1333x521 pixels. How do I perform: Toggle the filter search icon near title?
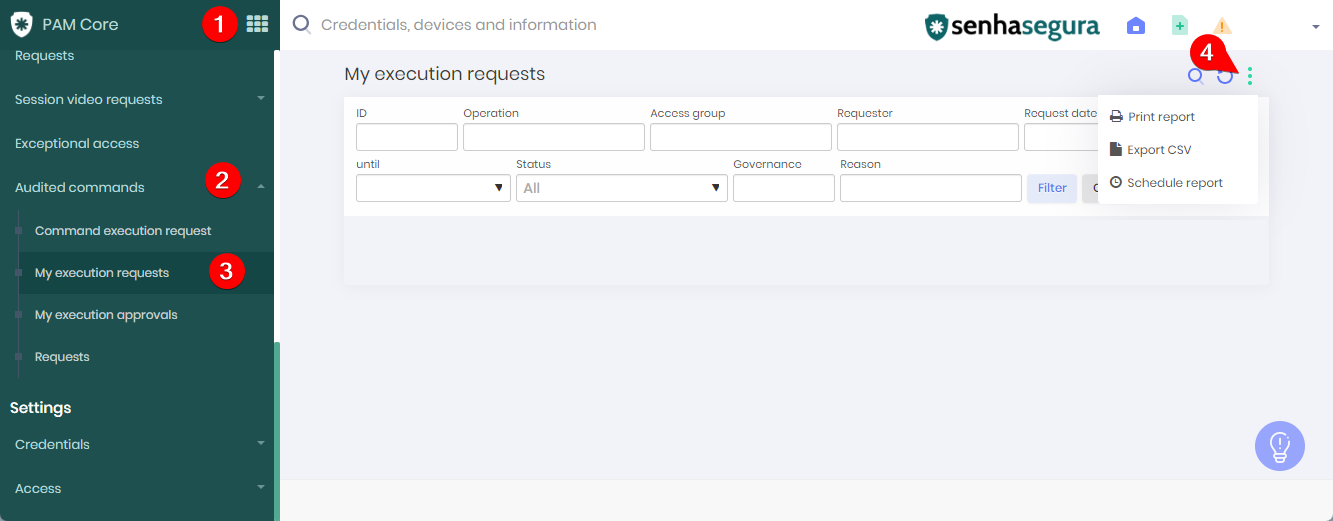click(1195, 76)
